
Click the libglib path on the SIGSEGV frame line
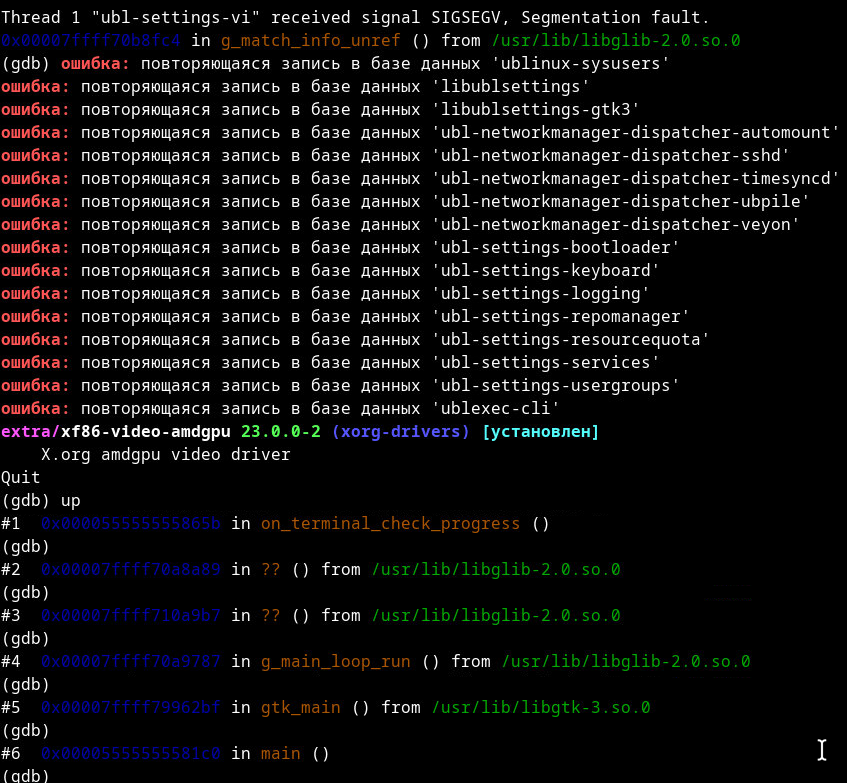tap(616, 41)
